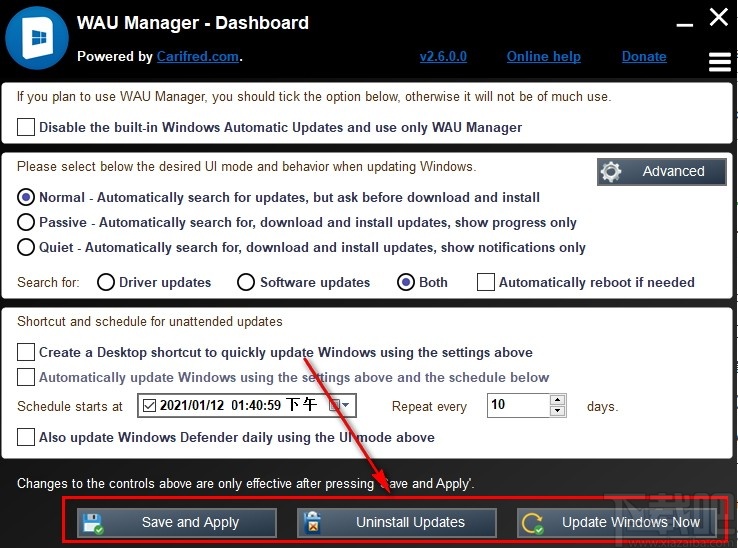Open Advanced settings
Screen dimensions: 738x548
click(662, 171)
